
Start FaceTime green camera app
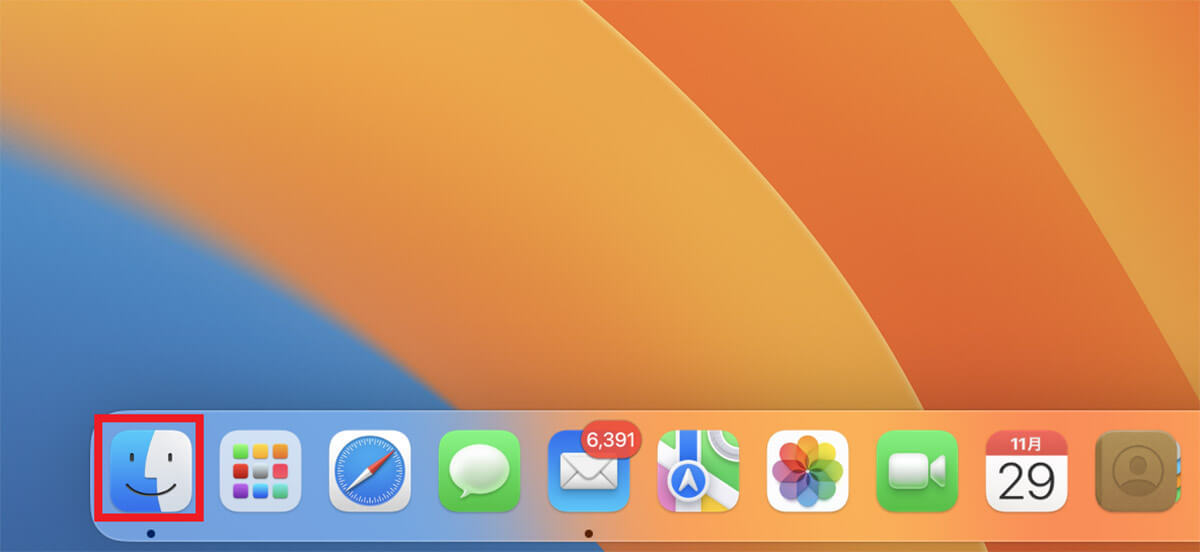917,471
